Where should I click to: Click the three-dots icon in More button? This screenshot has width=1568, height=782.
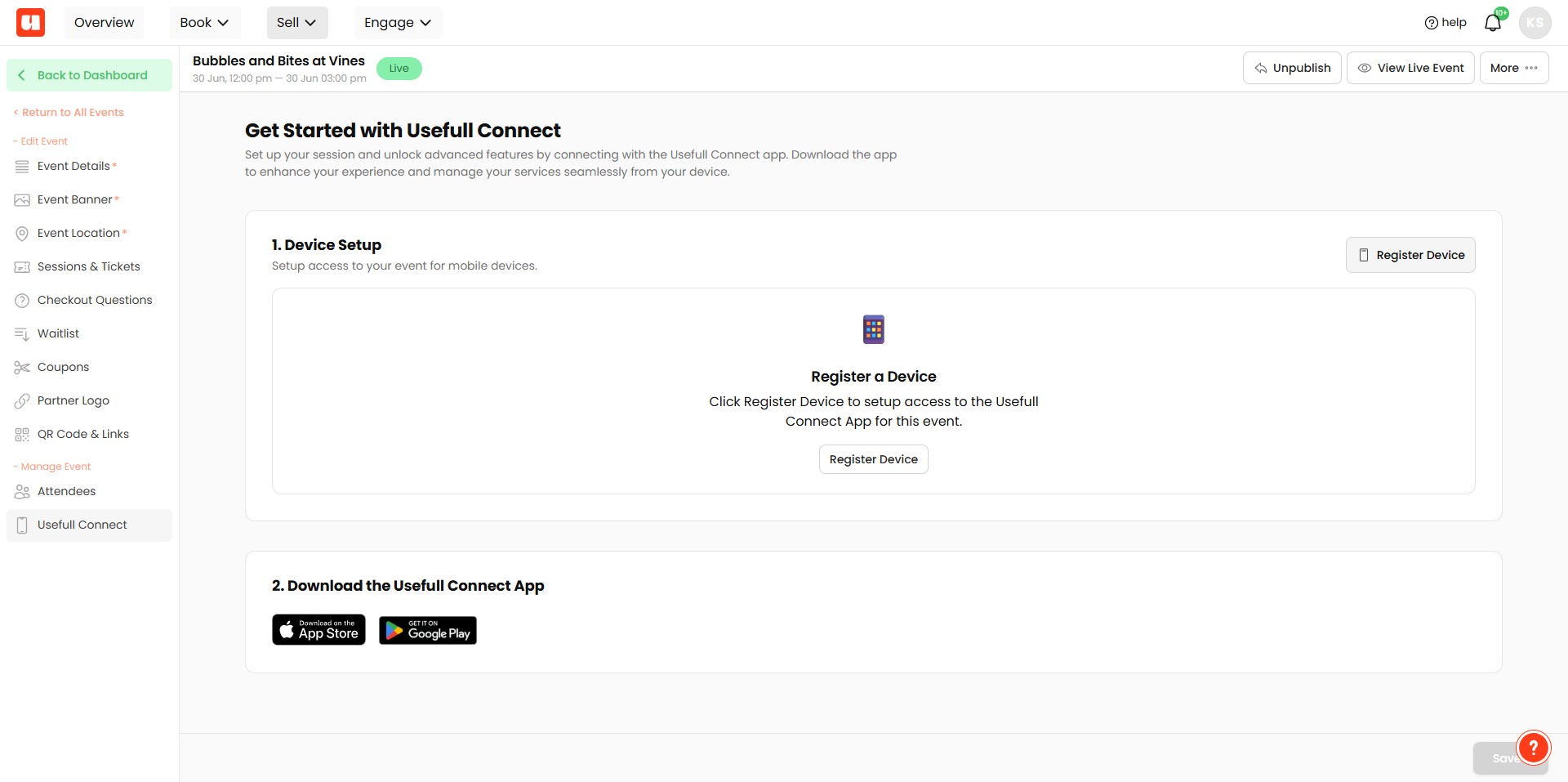pyautogui.click(x=1531, y=68)
